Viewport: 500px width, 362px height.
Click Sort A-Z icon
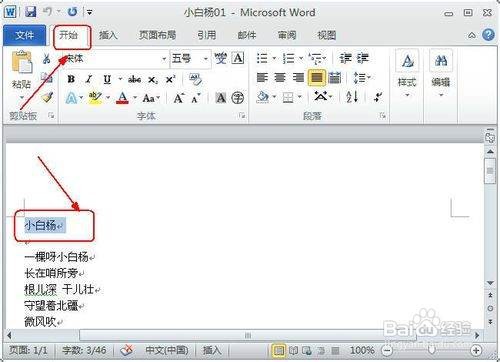coord(352,97)
